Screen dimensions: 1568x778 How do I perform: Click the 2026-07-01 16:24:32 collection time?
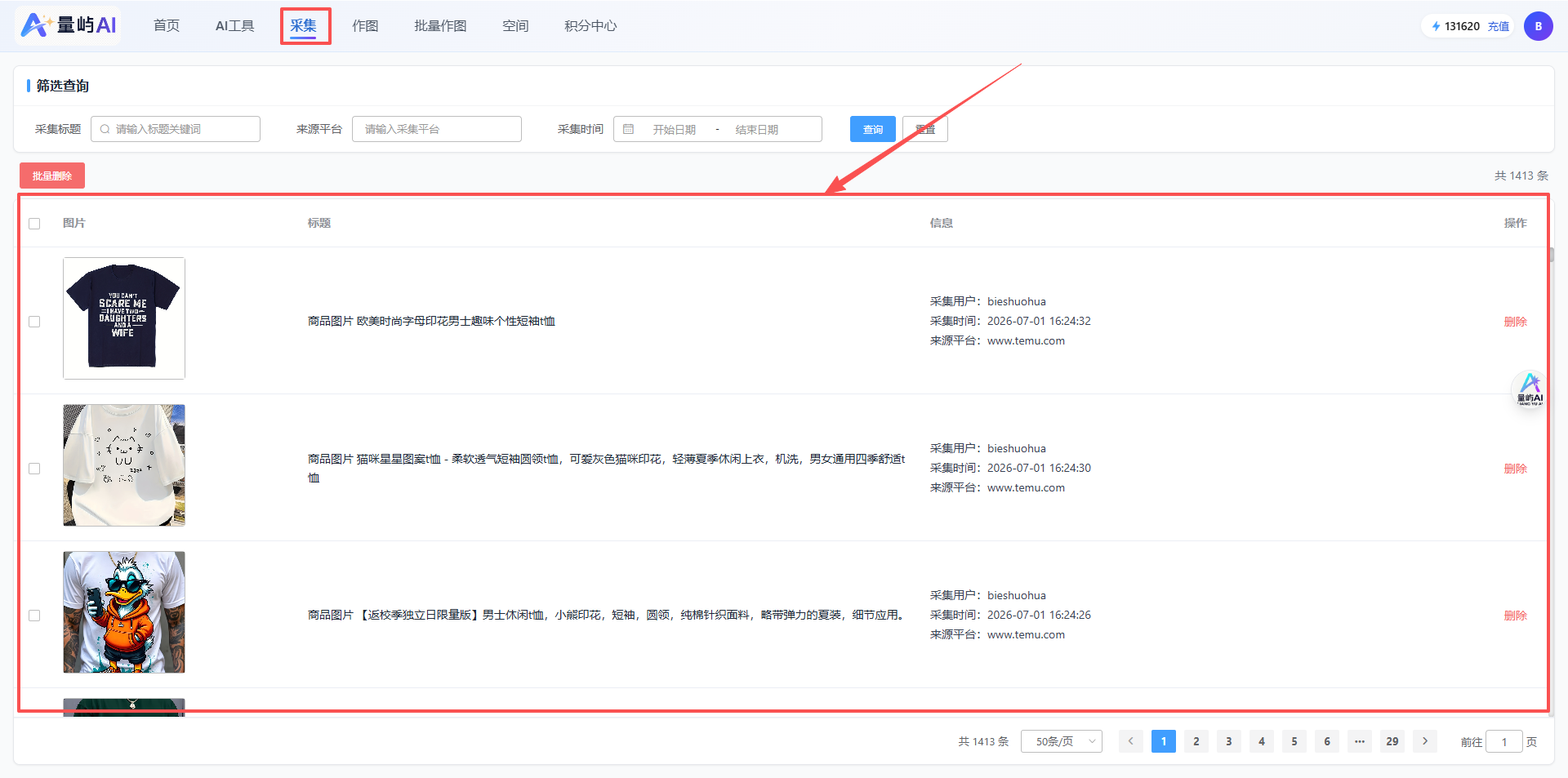(x=1039, y=322)
